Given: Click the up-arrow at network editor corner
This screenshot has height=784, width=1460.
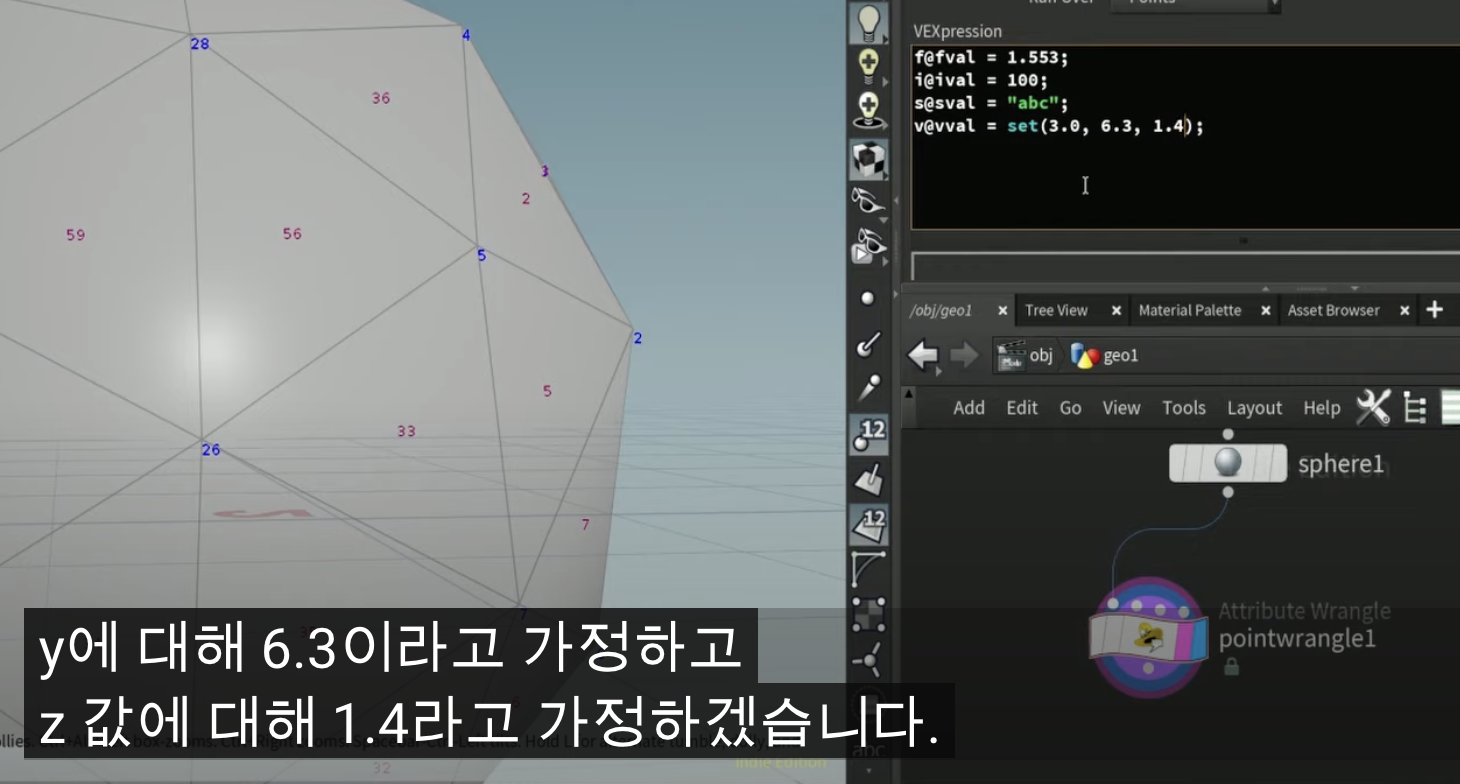Looking at the screenshot, I should point(908,393).
